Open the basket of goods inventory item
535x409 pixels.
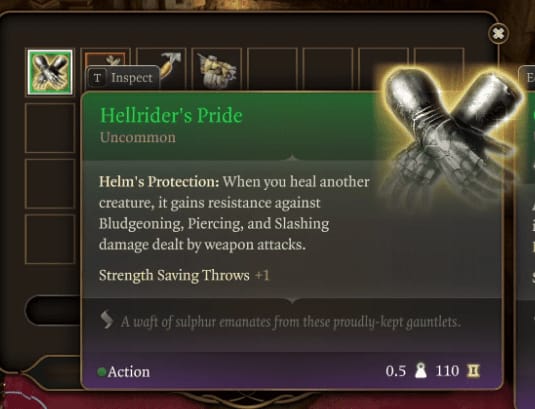click(217, 72)
